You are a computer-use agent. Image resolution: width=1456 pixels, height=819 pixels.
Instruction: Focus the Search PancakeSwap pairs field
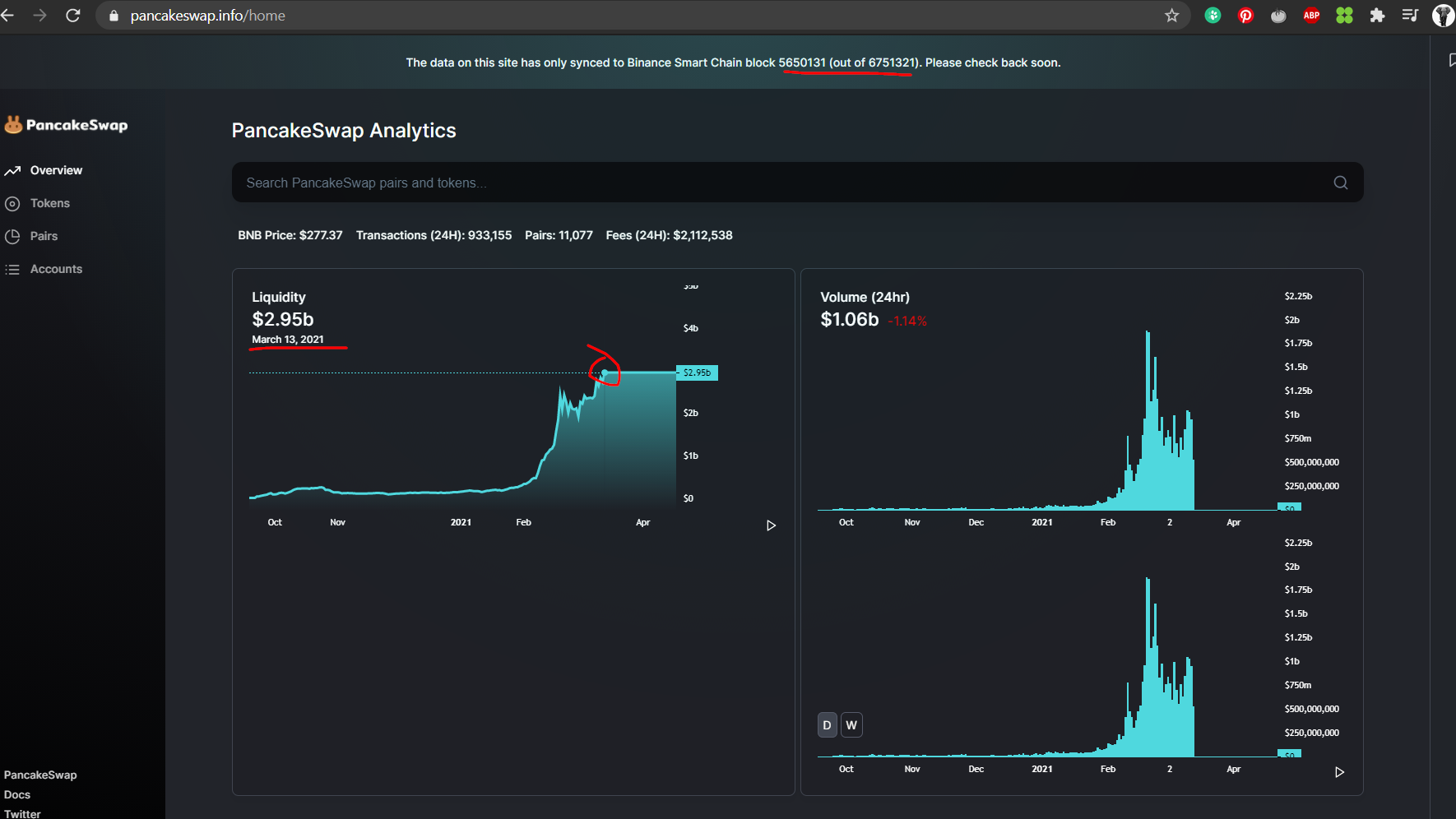click(x=798, y=183)
